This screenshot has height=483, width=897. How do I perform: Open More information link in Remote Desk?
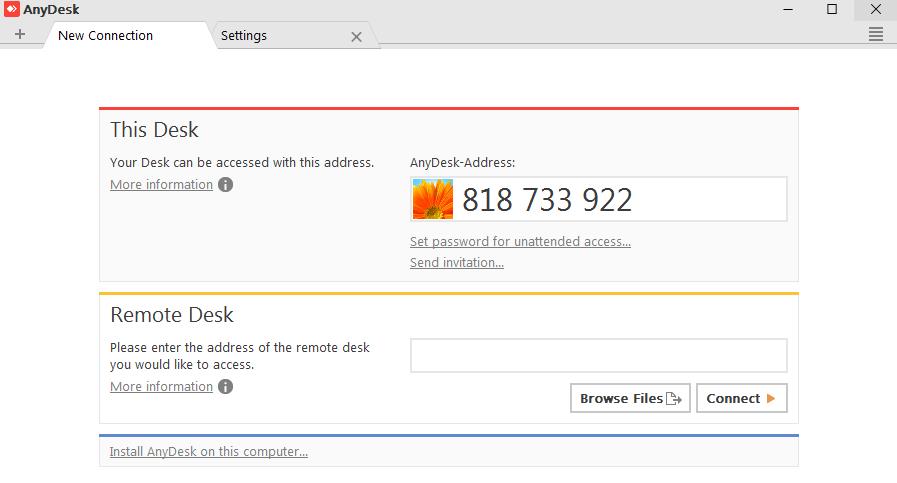[x=161, y=387]
